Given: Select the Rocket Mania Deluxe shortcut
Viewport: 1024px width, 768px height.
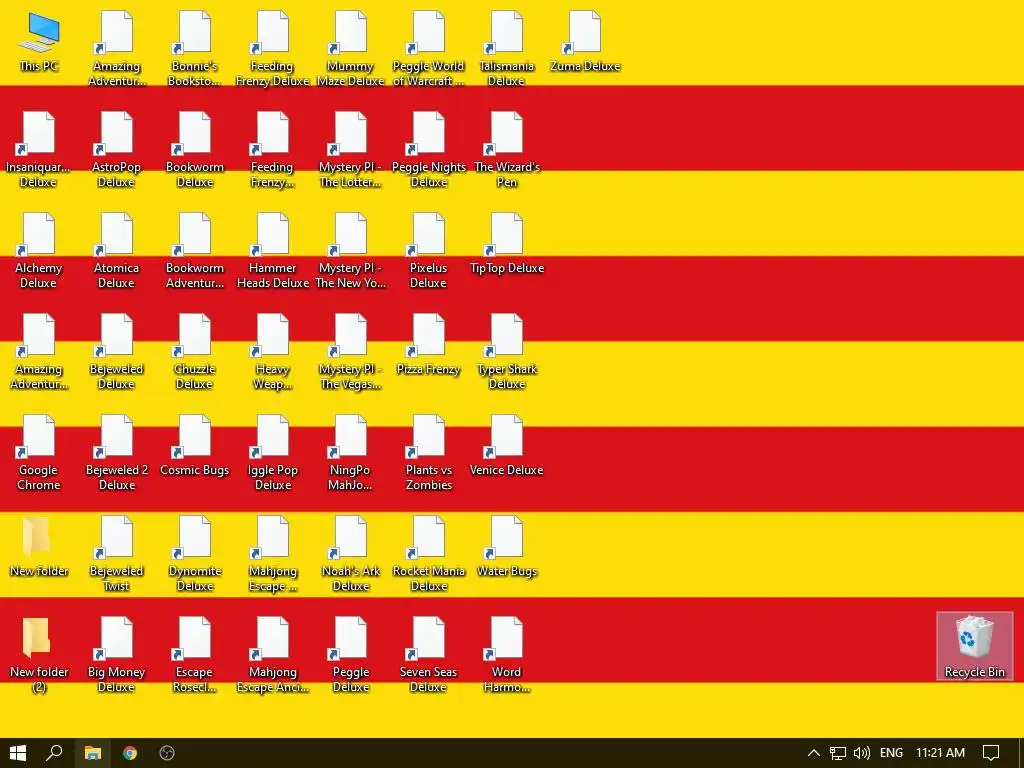Looking at the screenshot, I should 428,554.
